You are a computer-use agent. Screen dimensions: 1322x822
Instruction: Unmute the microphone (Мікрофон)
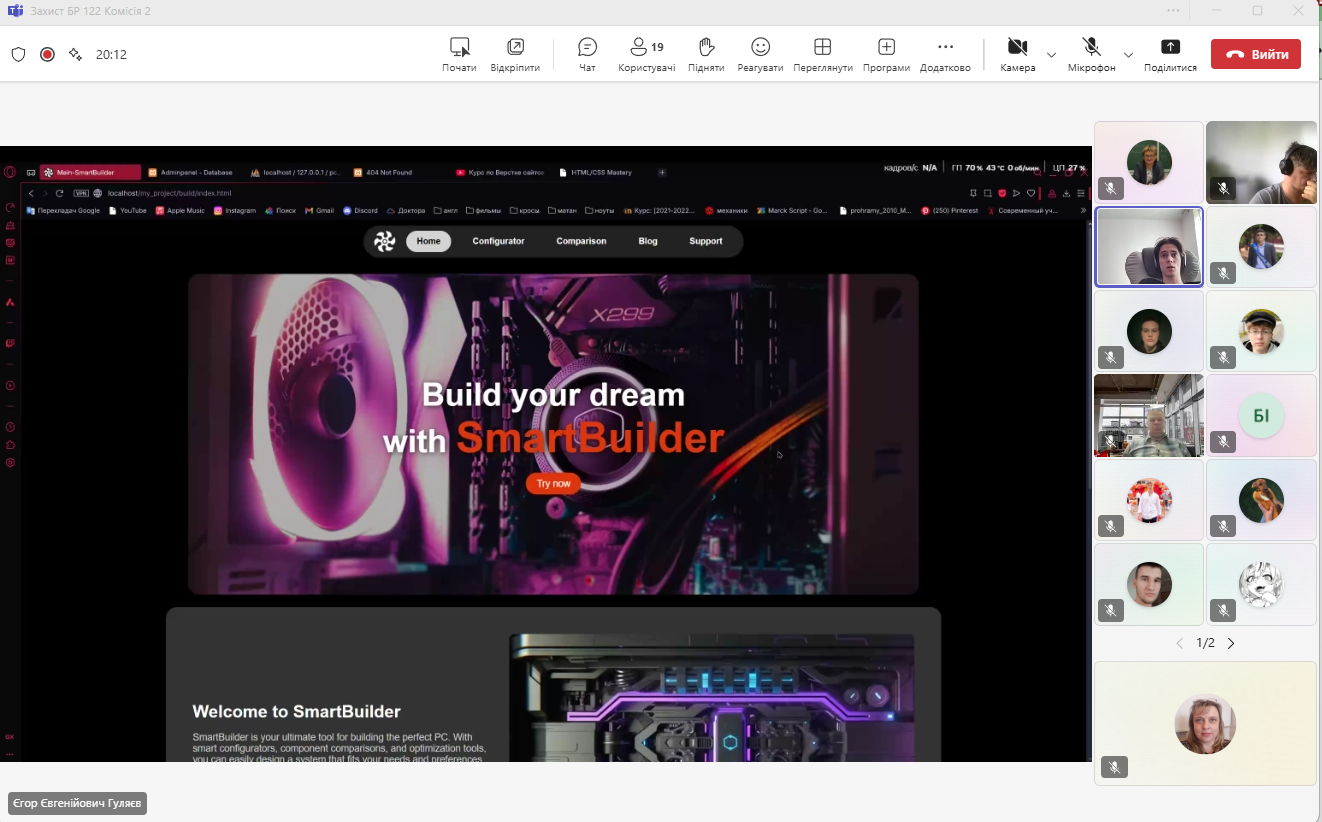(1091, 54)
